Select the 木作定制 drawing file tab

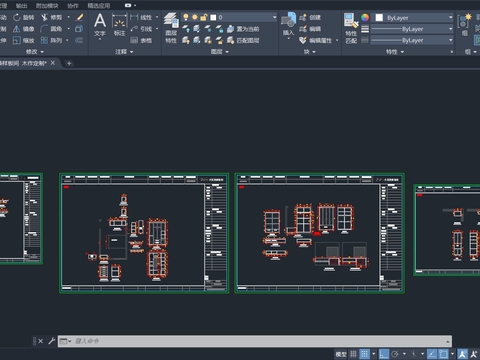point(23,63)
